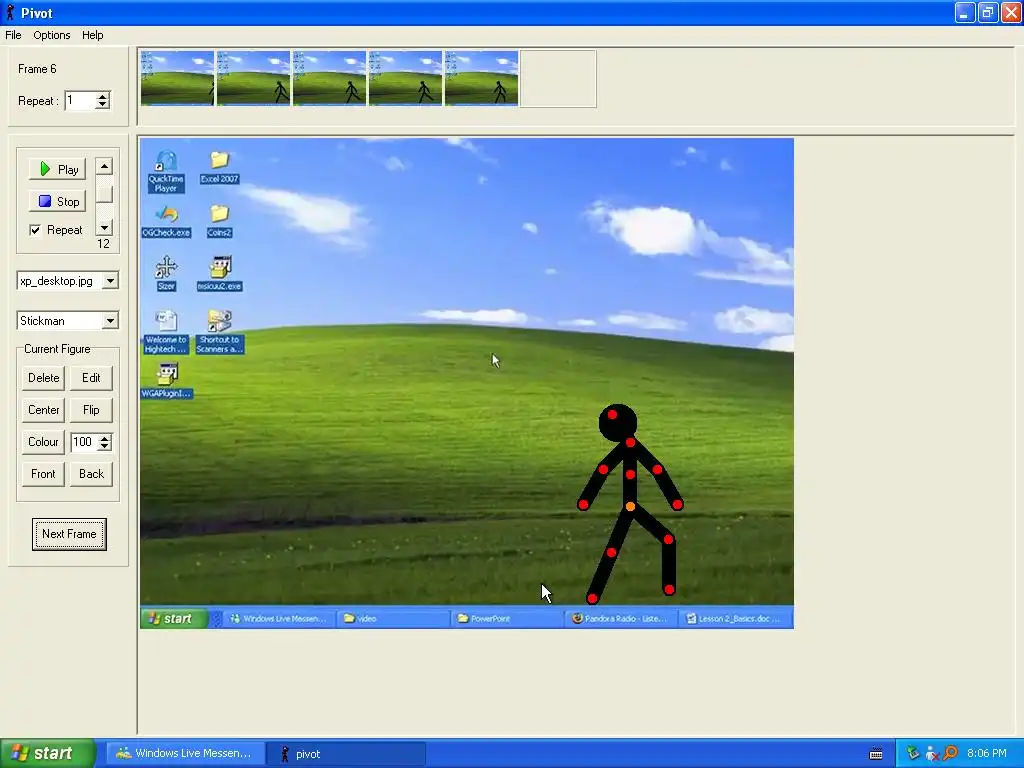Click the red right hand handle

pos(677,504)
